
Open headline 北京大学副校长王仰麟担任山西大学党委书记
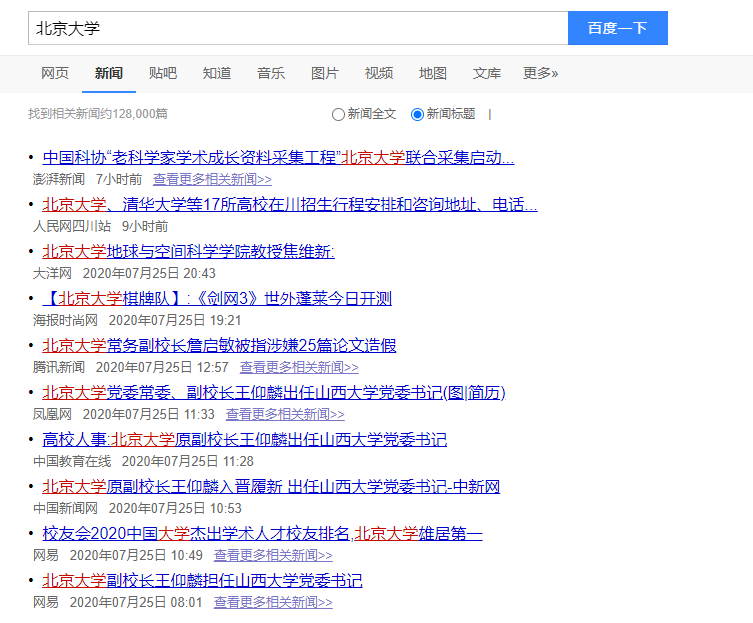202,581
